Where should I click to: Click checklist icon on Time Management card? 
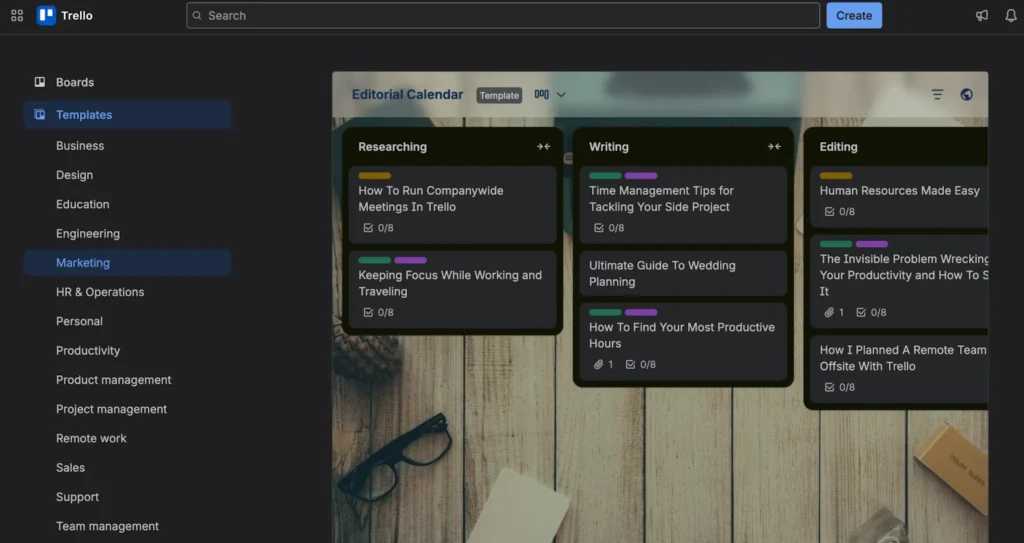pos(599,228)
